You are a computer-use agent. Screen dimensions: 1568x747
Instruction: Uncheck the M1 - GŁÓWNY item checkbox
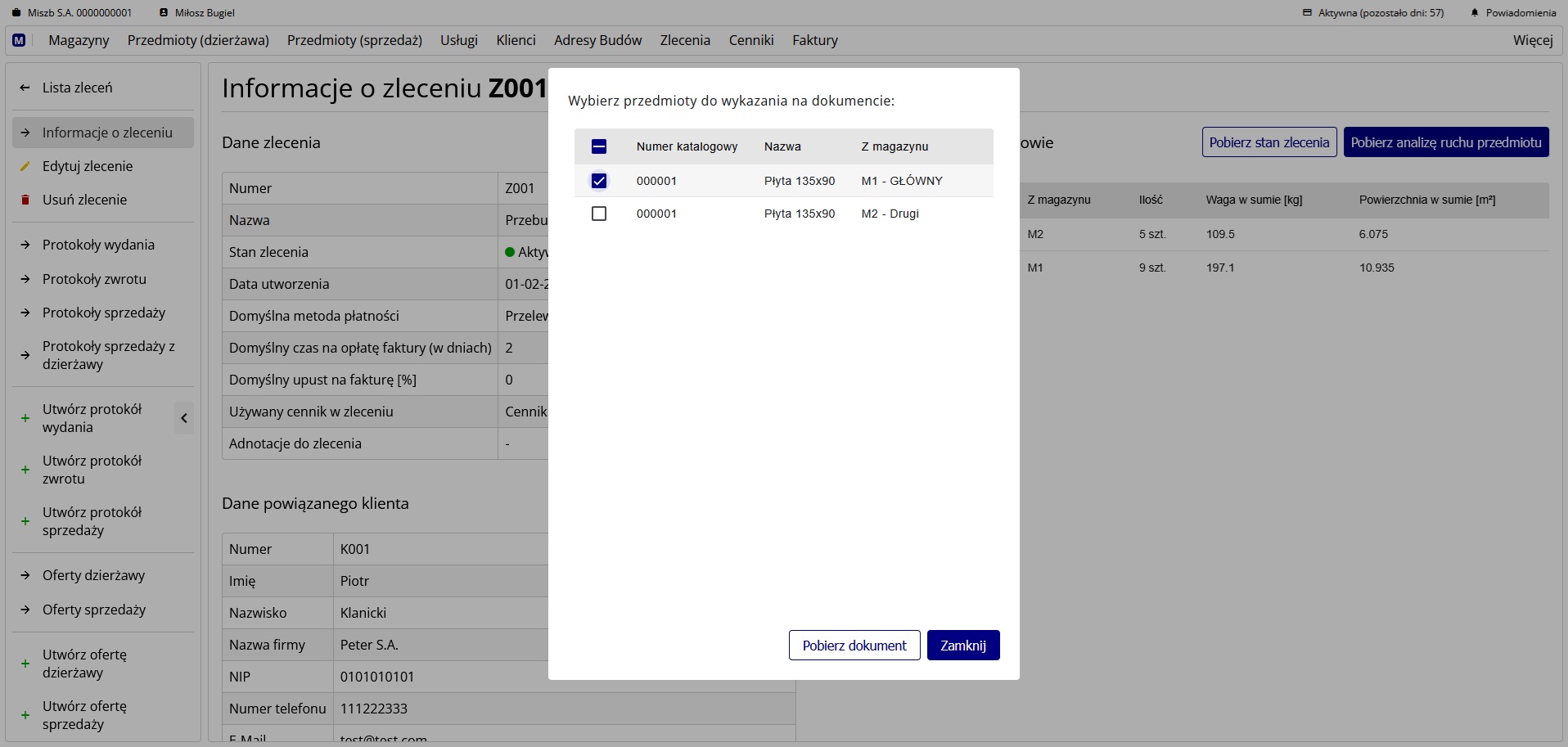(x=599, y=181)
